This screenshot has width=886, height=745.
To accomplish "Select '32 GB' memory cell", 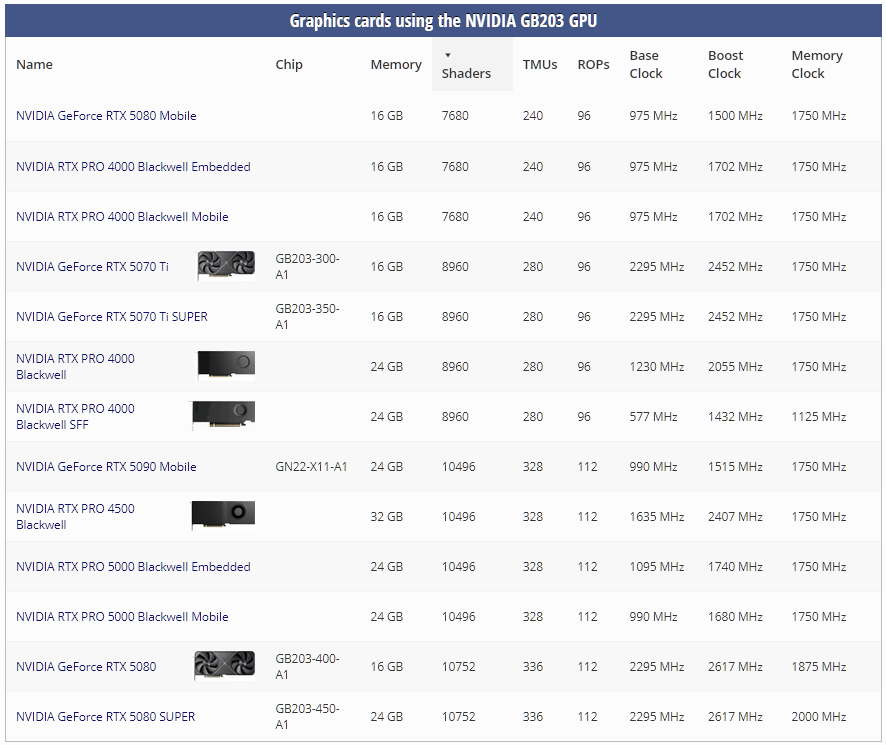I will point(386,517).
